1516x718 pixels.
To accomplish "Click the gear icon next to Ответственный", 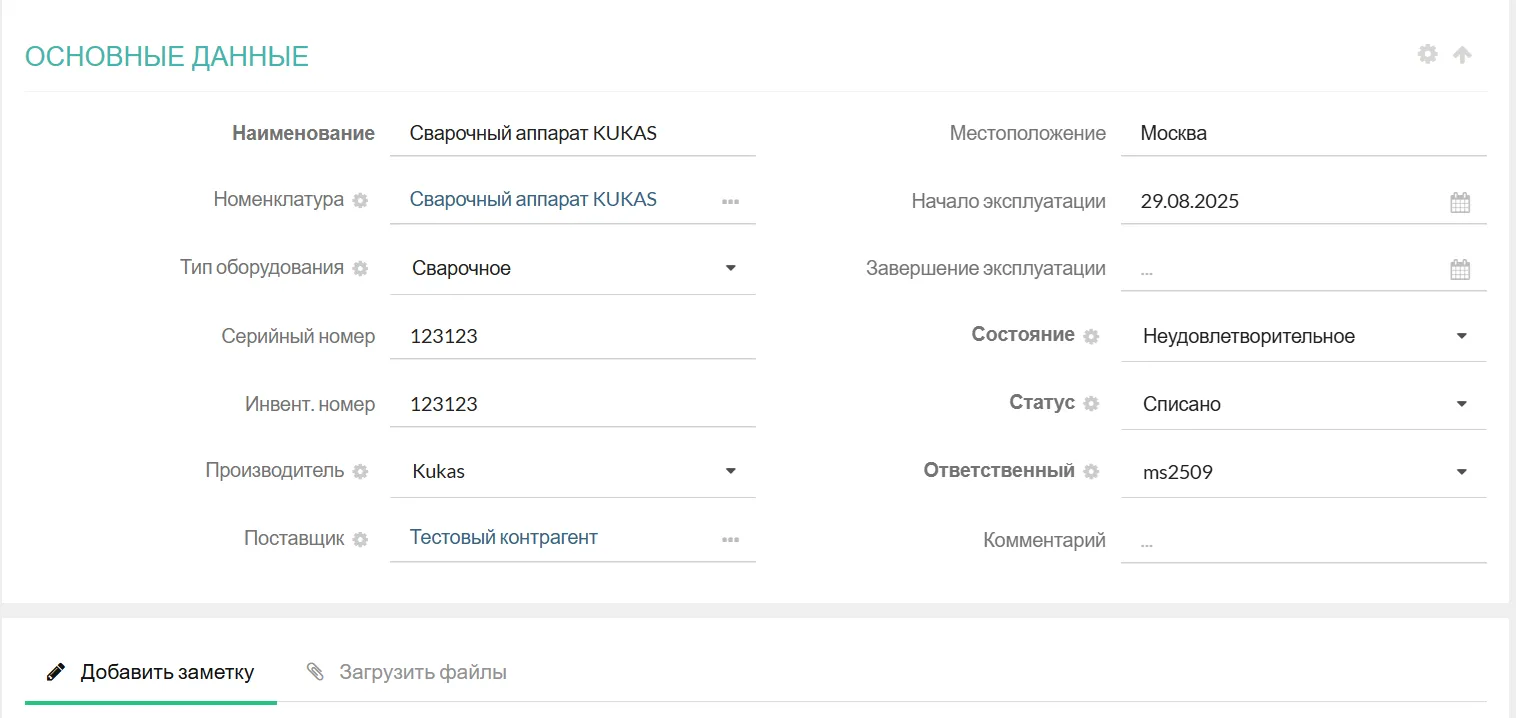I will (1091, 472).
